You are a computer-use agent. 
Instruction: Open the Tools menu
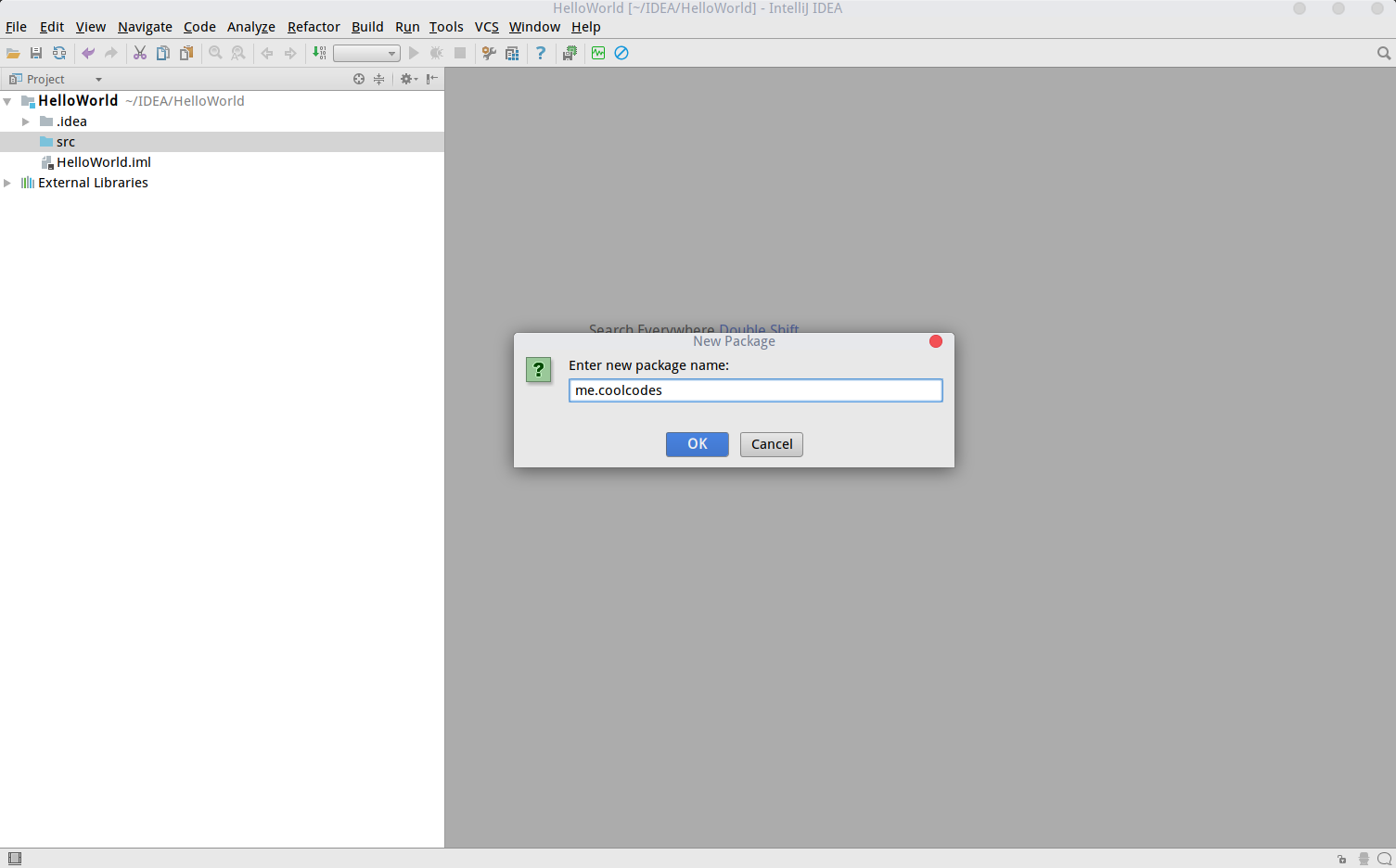pyautogui.click(x=446, y=27)
